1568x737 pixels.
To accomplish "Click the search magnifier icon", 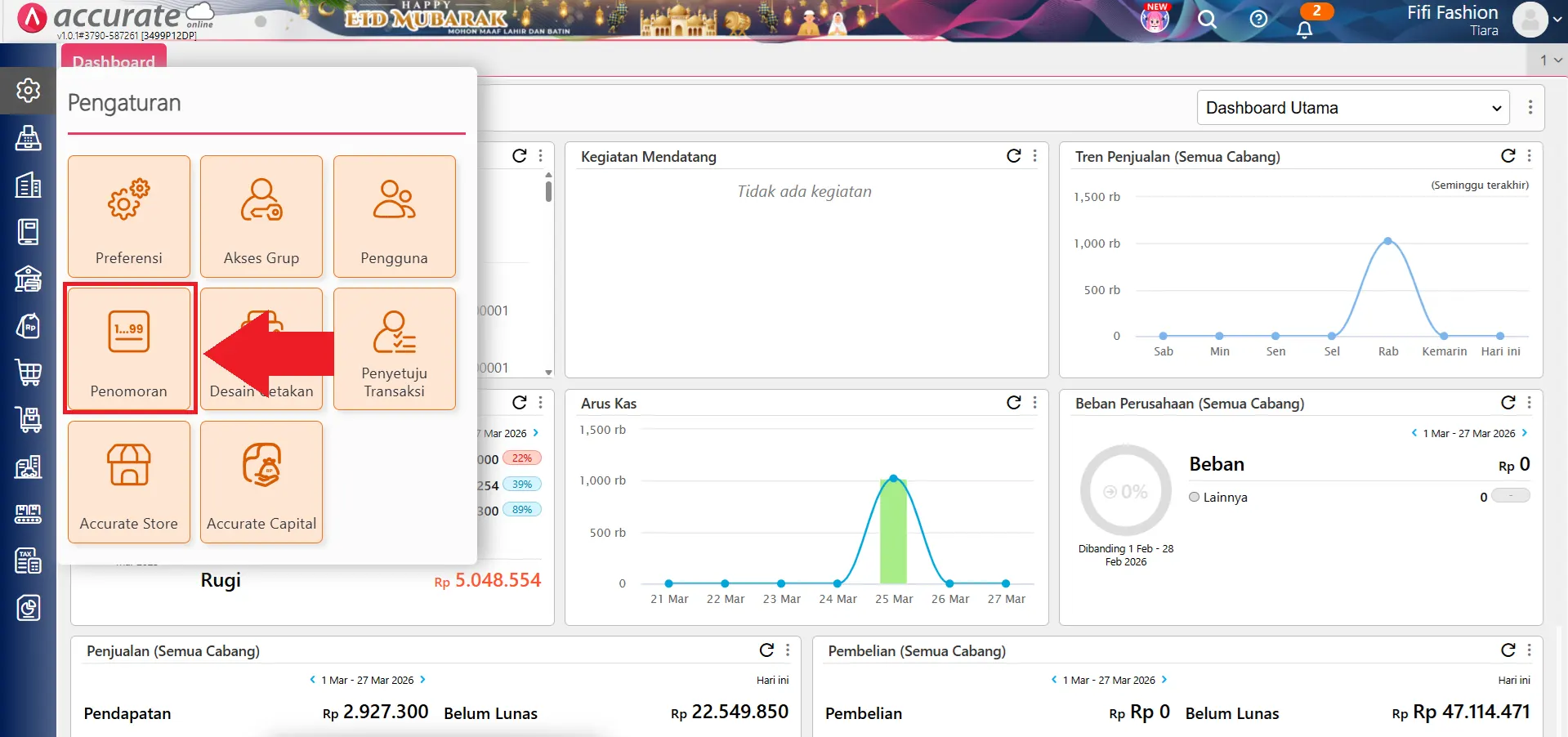I will [1207, 20].
